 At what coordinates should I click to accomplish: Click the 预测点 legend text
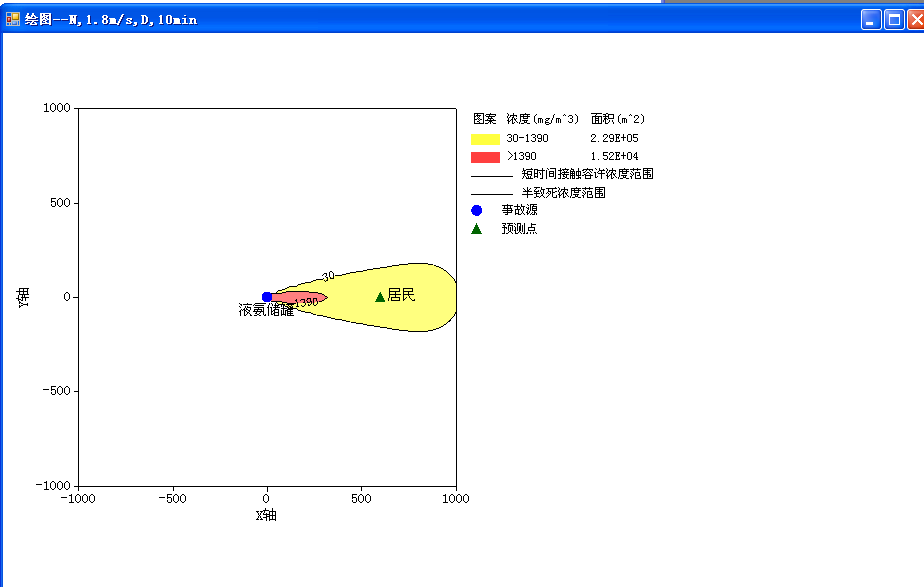(519, 229)
